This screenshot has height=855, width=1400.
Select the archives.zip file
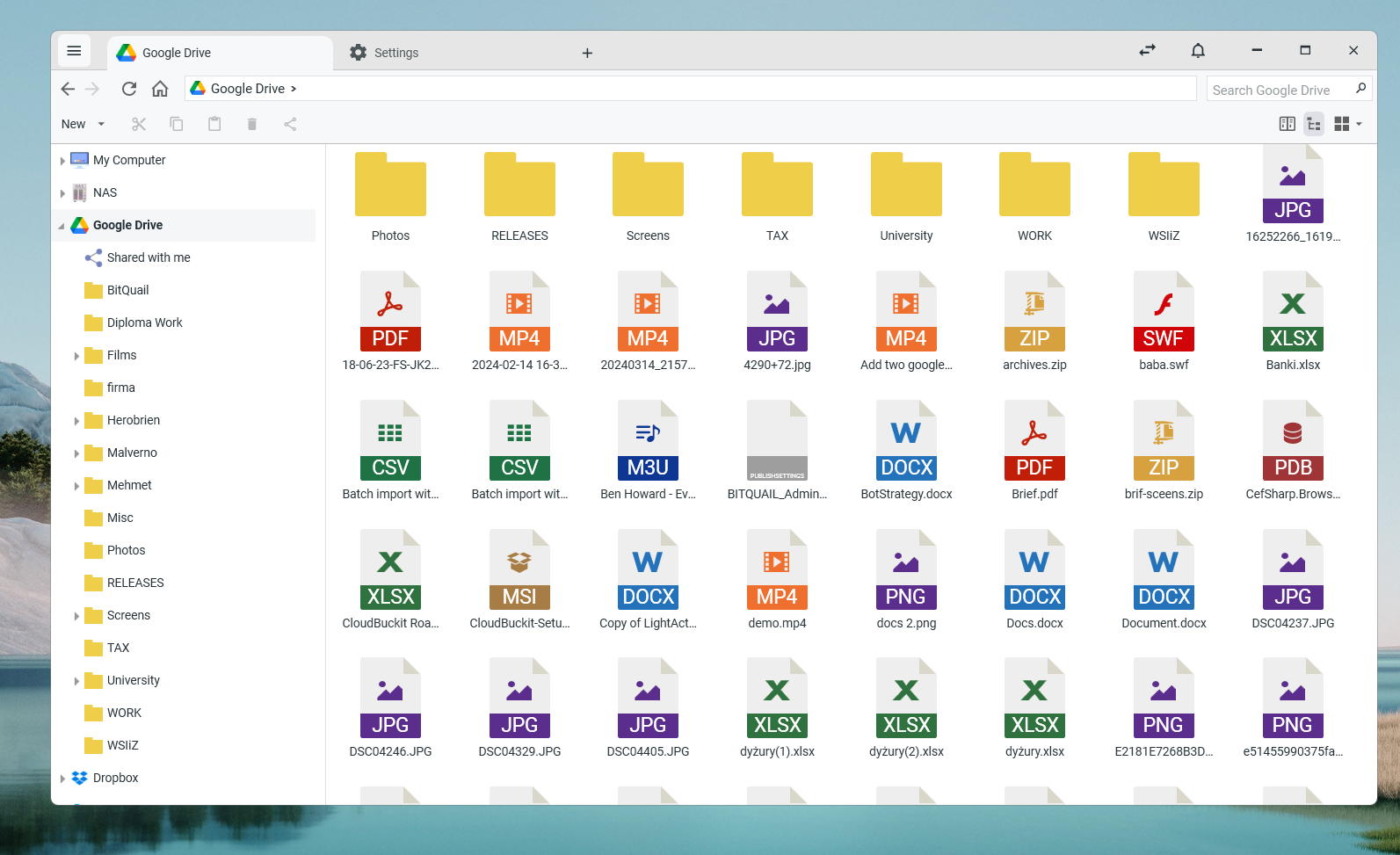point(1034,322)
